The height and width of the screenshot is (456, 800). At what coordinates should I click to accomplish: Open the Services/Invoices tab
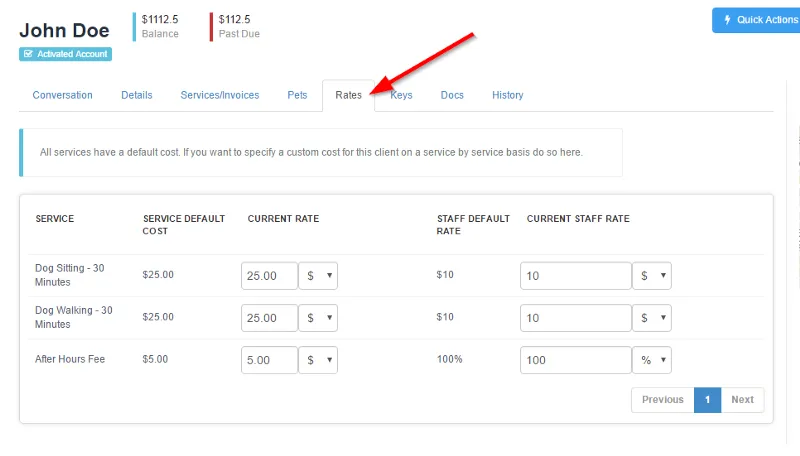click(x=220, y=95)
